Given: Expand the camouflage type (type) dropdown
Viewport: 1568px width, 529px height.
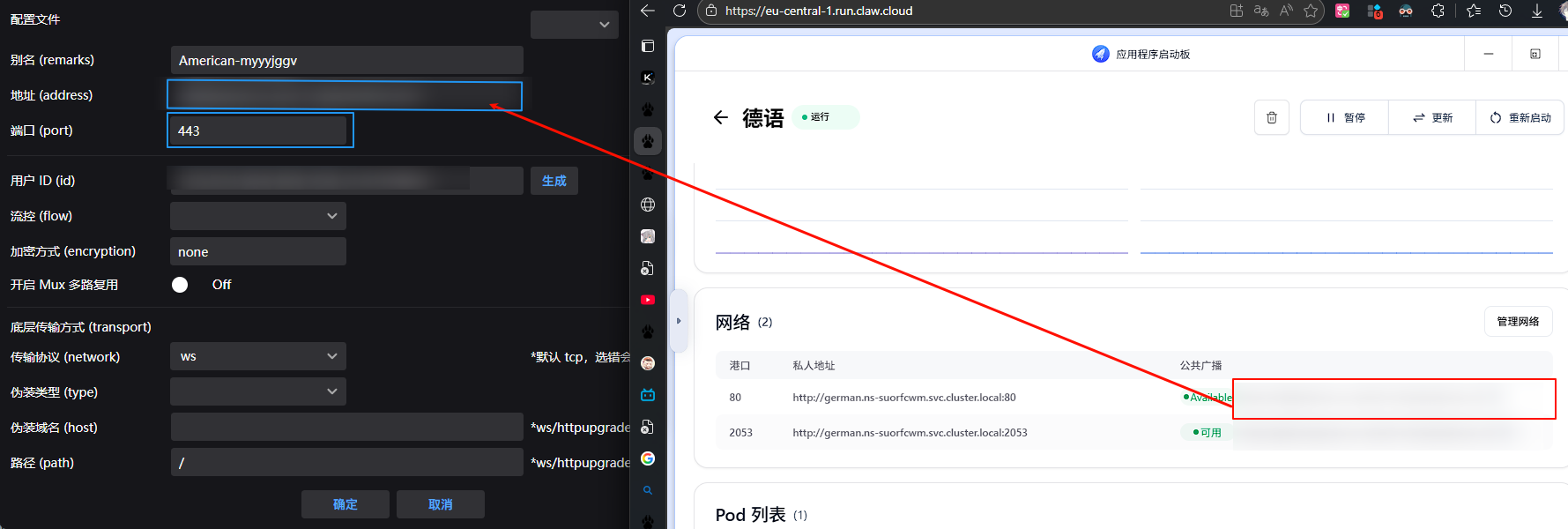Looking at the screenshot, I should (x=257, y=391).
